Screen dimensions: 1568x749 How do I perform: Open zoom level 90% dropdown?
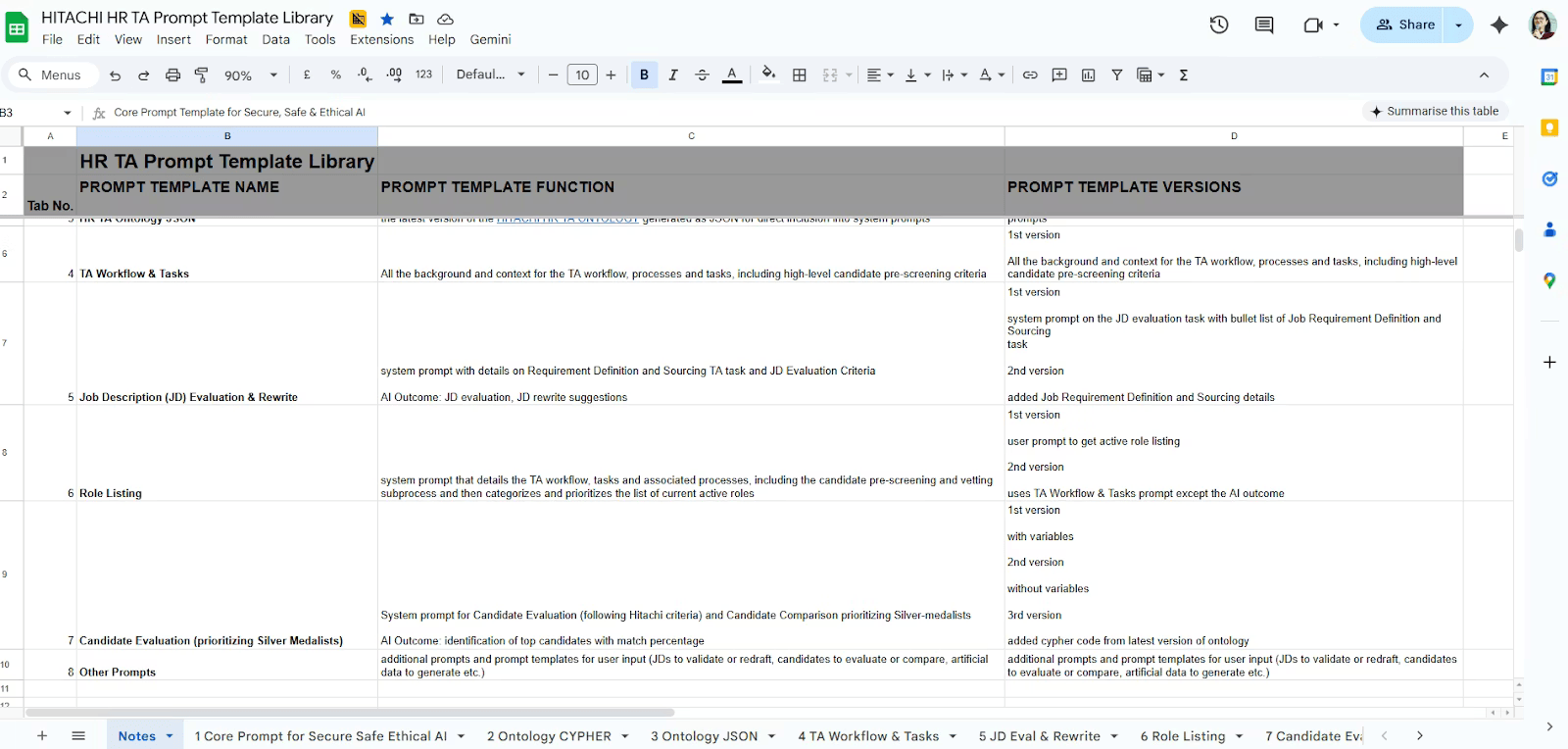coord(252,75)
